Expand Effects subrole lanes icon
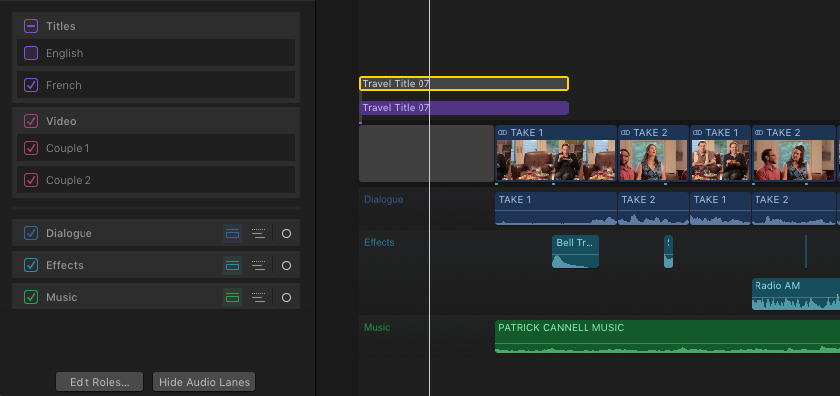 258,265
